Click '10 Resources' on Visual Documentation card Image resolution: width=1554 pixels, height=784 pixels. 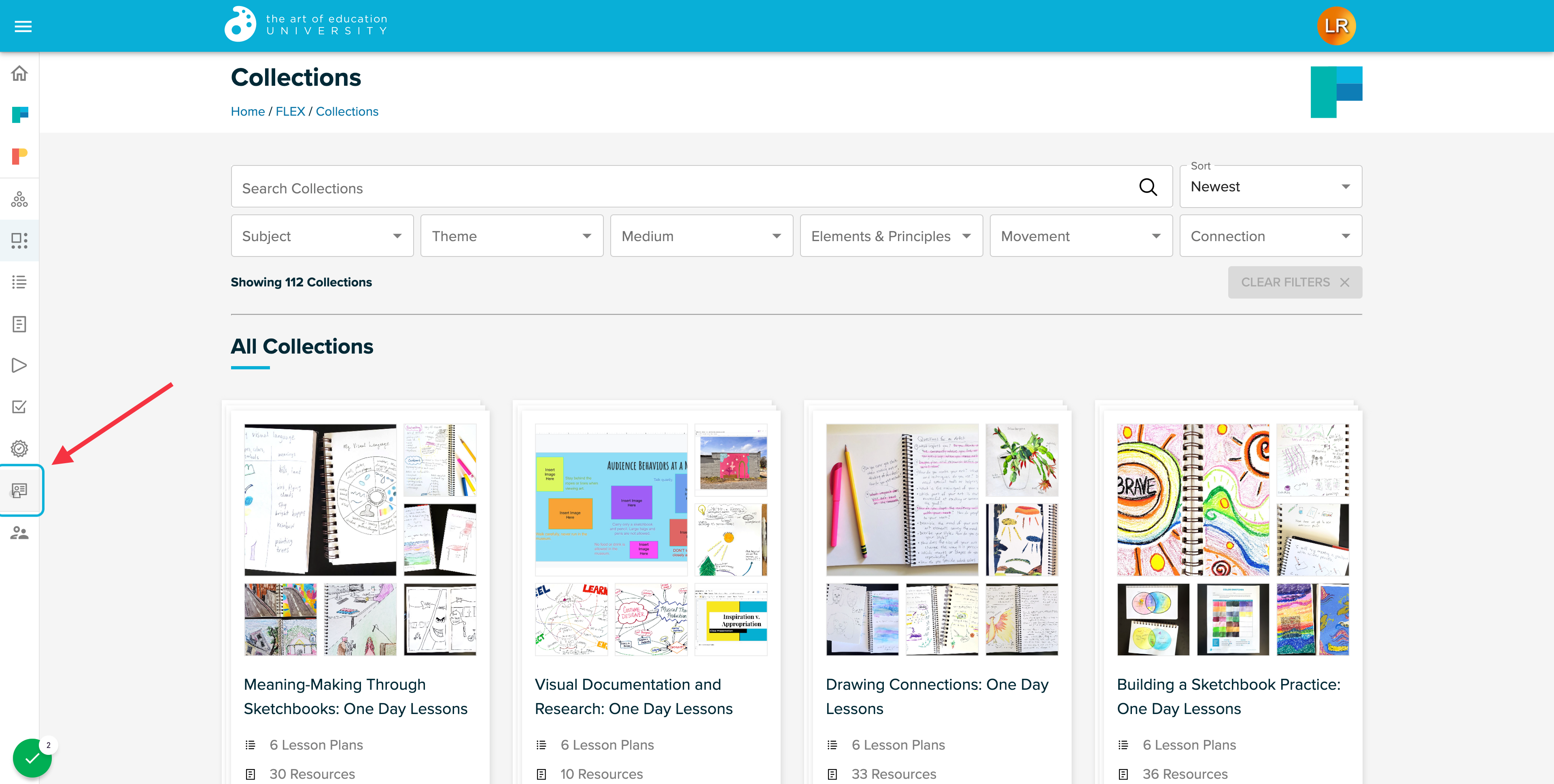601,774
